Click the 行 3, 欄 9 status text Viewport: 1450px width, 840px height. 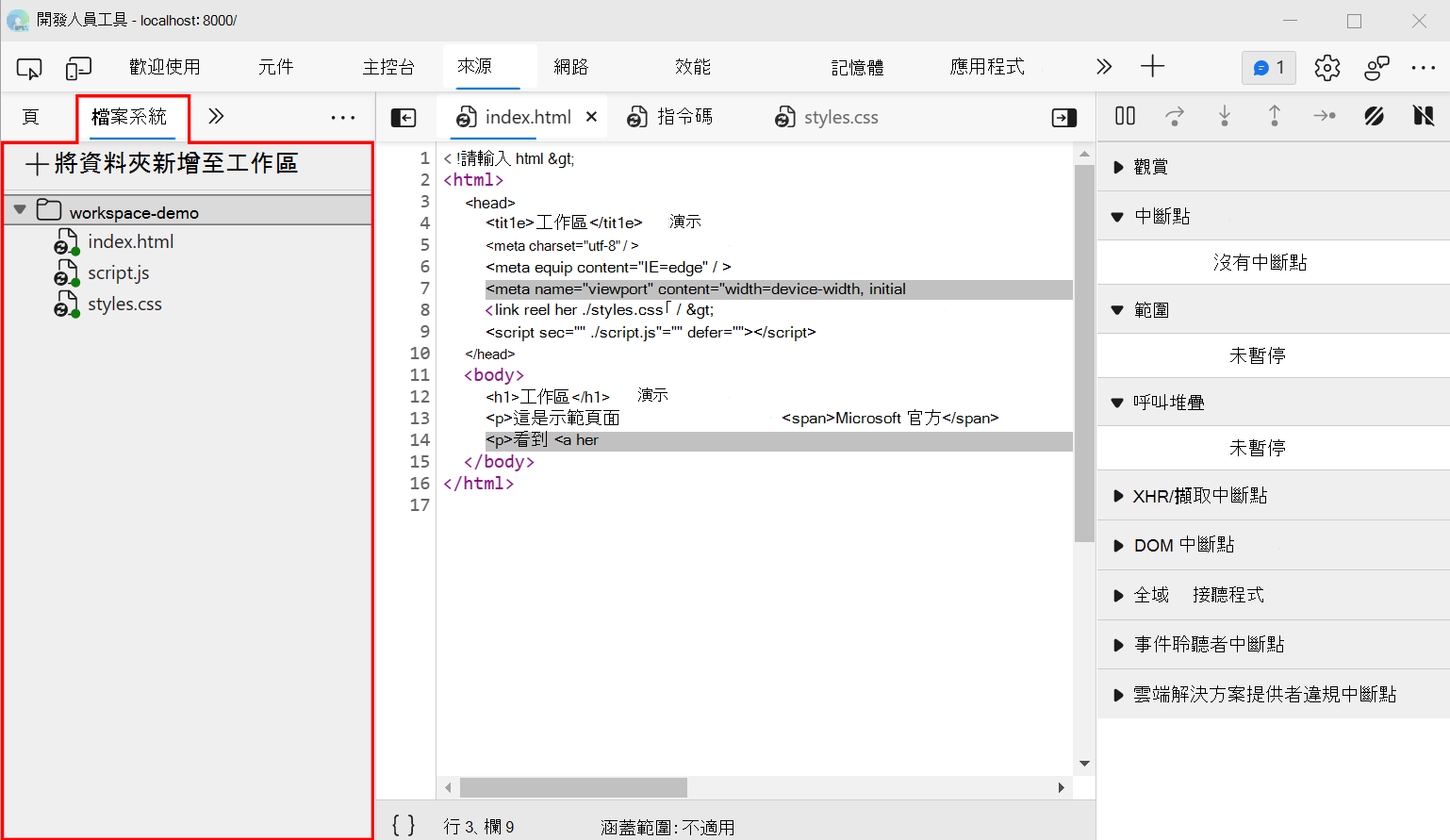(479, 827)
